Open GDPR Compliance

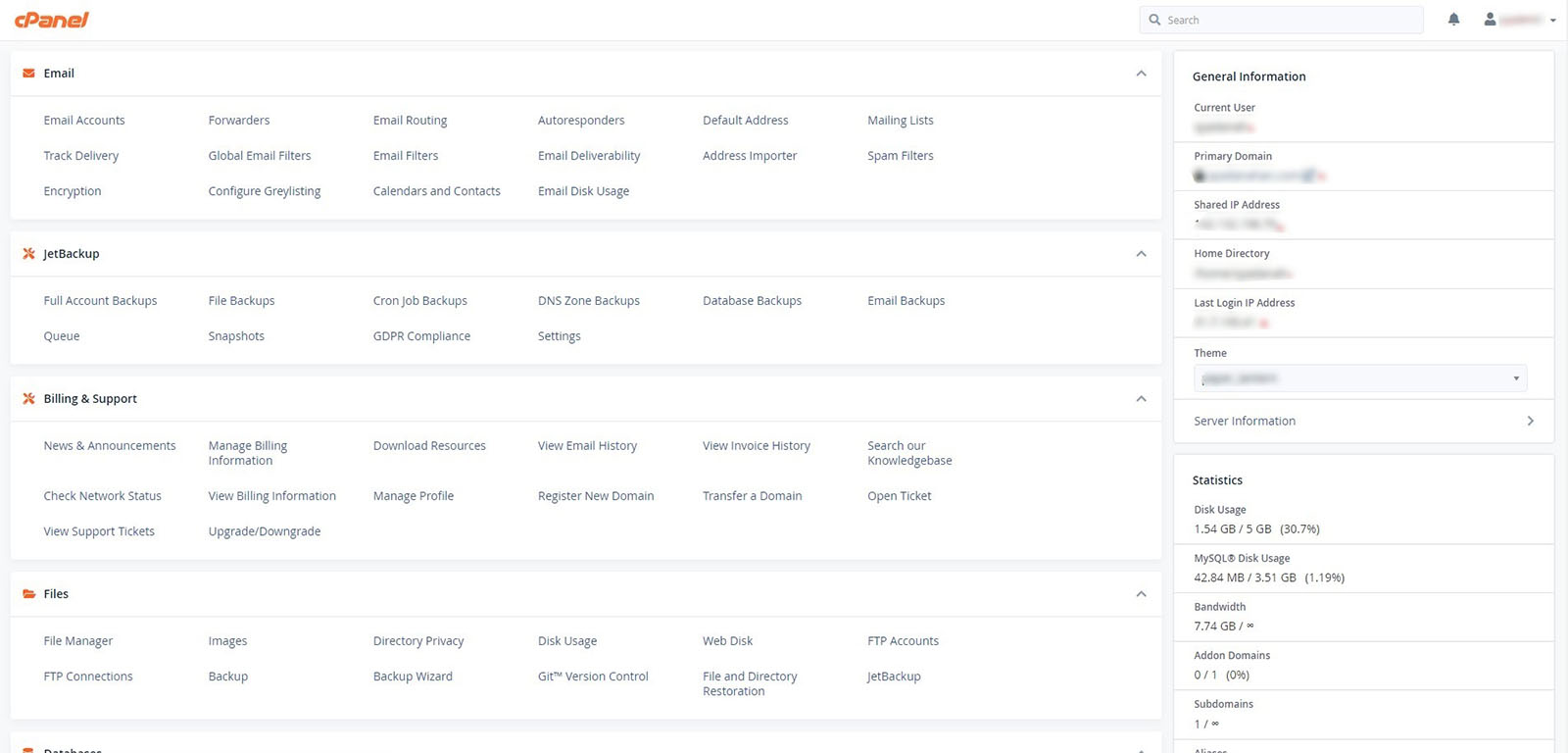click(x=421, y=336)
